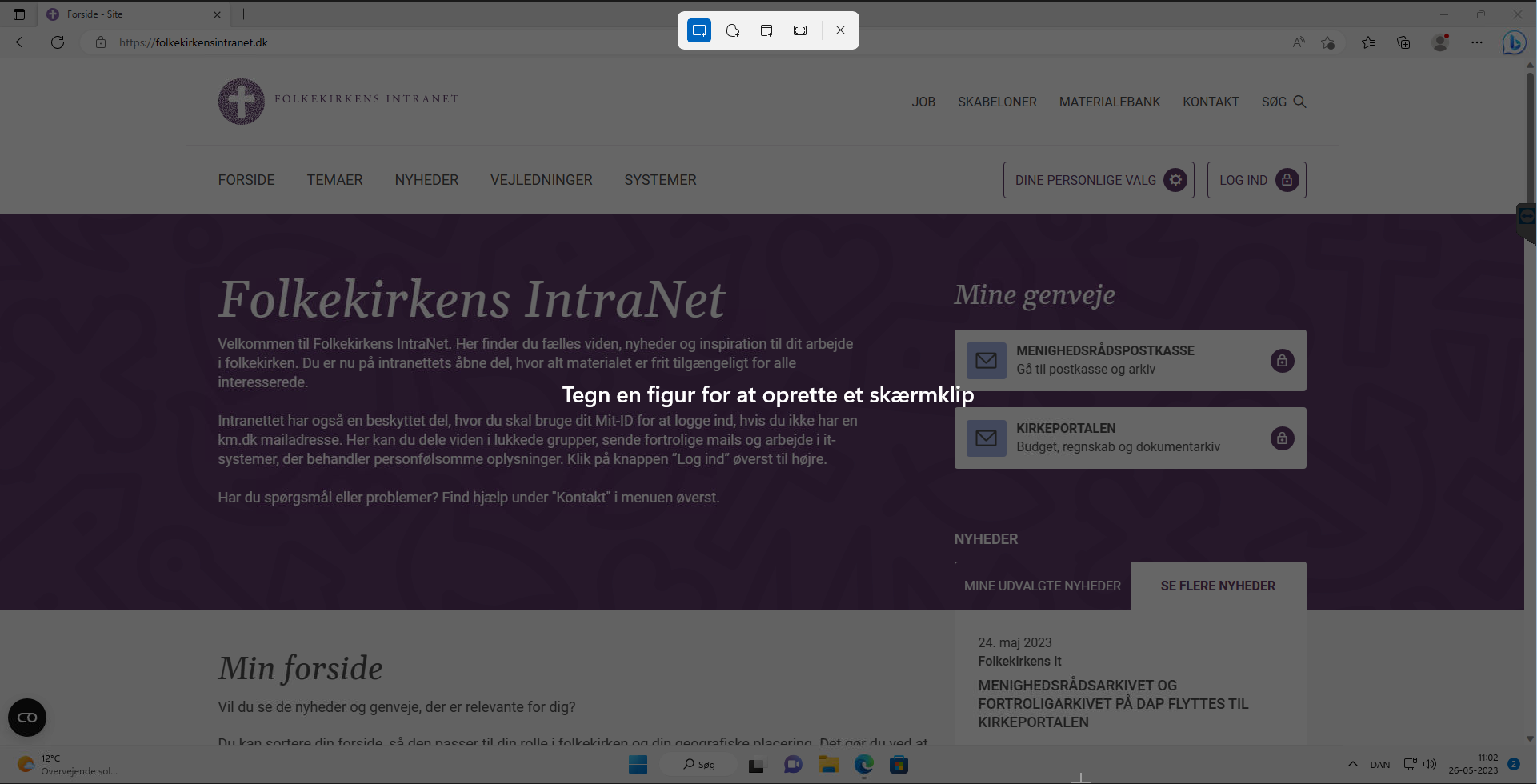The width and height of the screenshot is (1537, 784).
Task: Click lock icon on KIRKEPORTALEN card
Action: click(1282, 438)
